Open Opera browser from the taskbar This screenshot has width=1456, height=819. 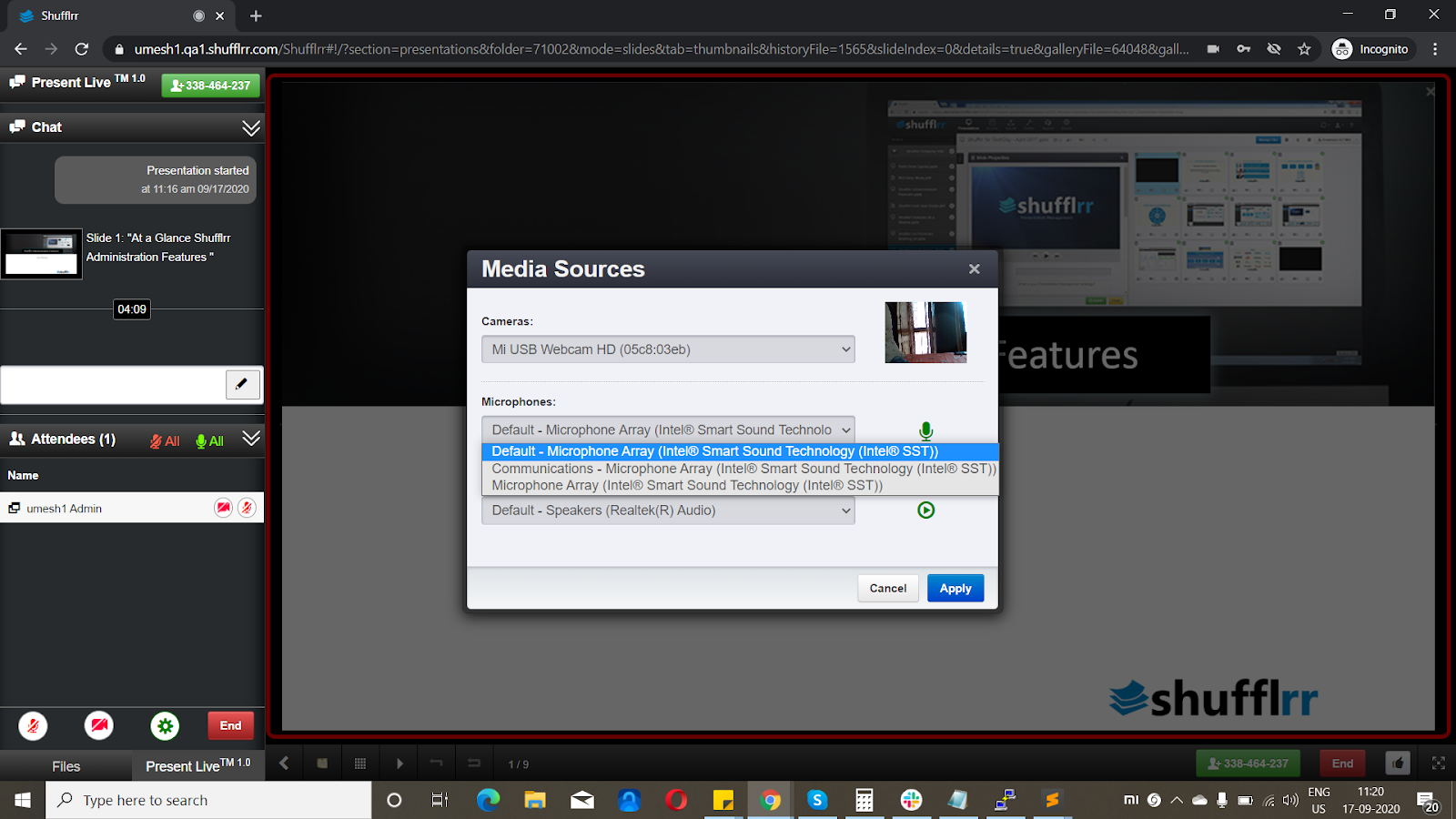coord(676,800)
